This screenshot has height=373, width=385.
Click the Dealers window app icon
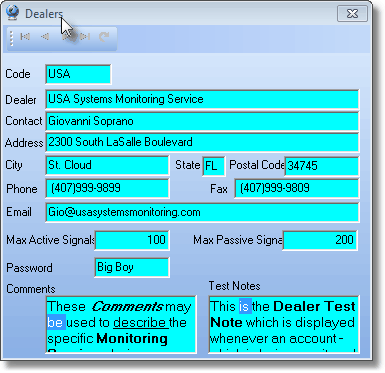tap(13, 13)
